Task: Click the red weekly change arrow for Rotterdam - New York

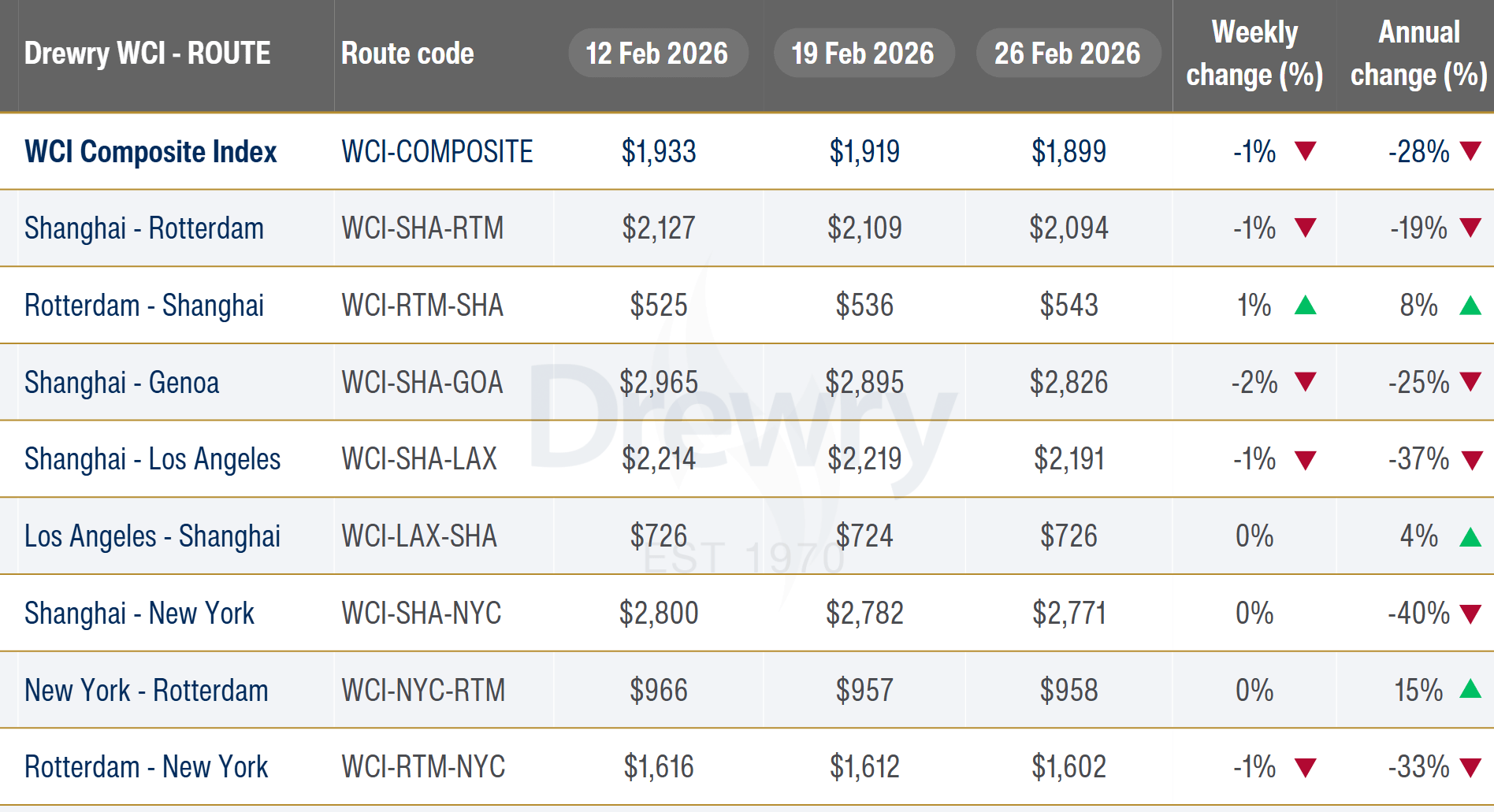Action: pos(1305,767)
